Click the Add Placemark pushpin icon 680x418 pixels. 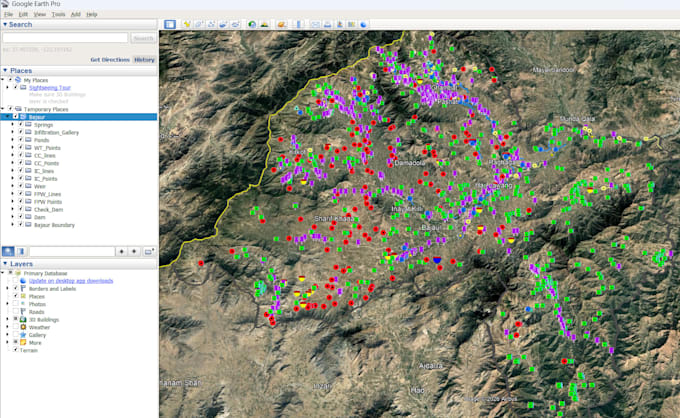tap(187, 24)
